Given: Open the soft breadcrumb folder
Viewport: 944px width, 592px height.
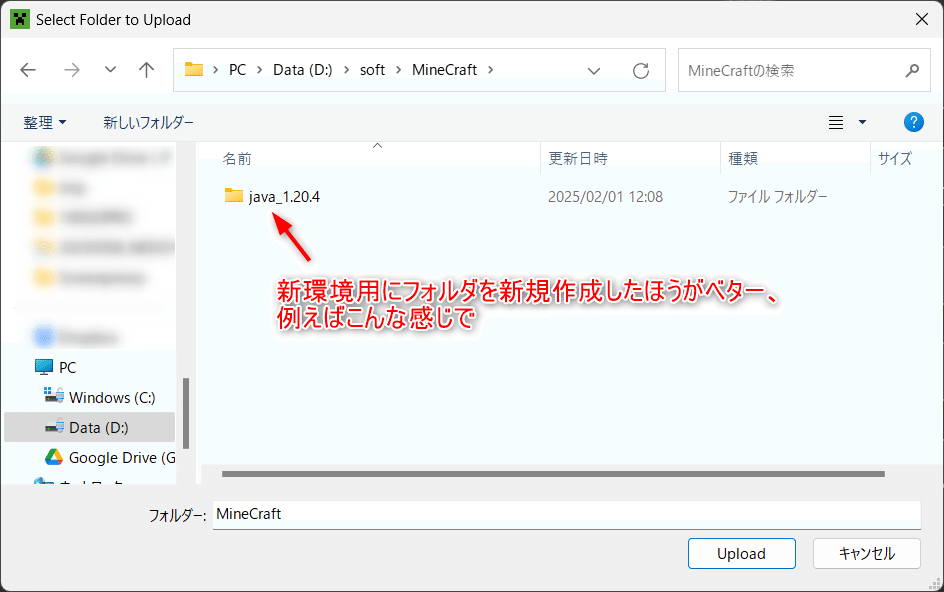Looking at the screenshot, I should pos(372,70).
